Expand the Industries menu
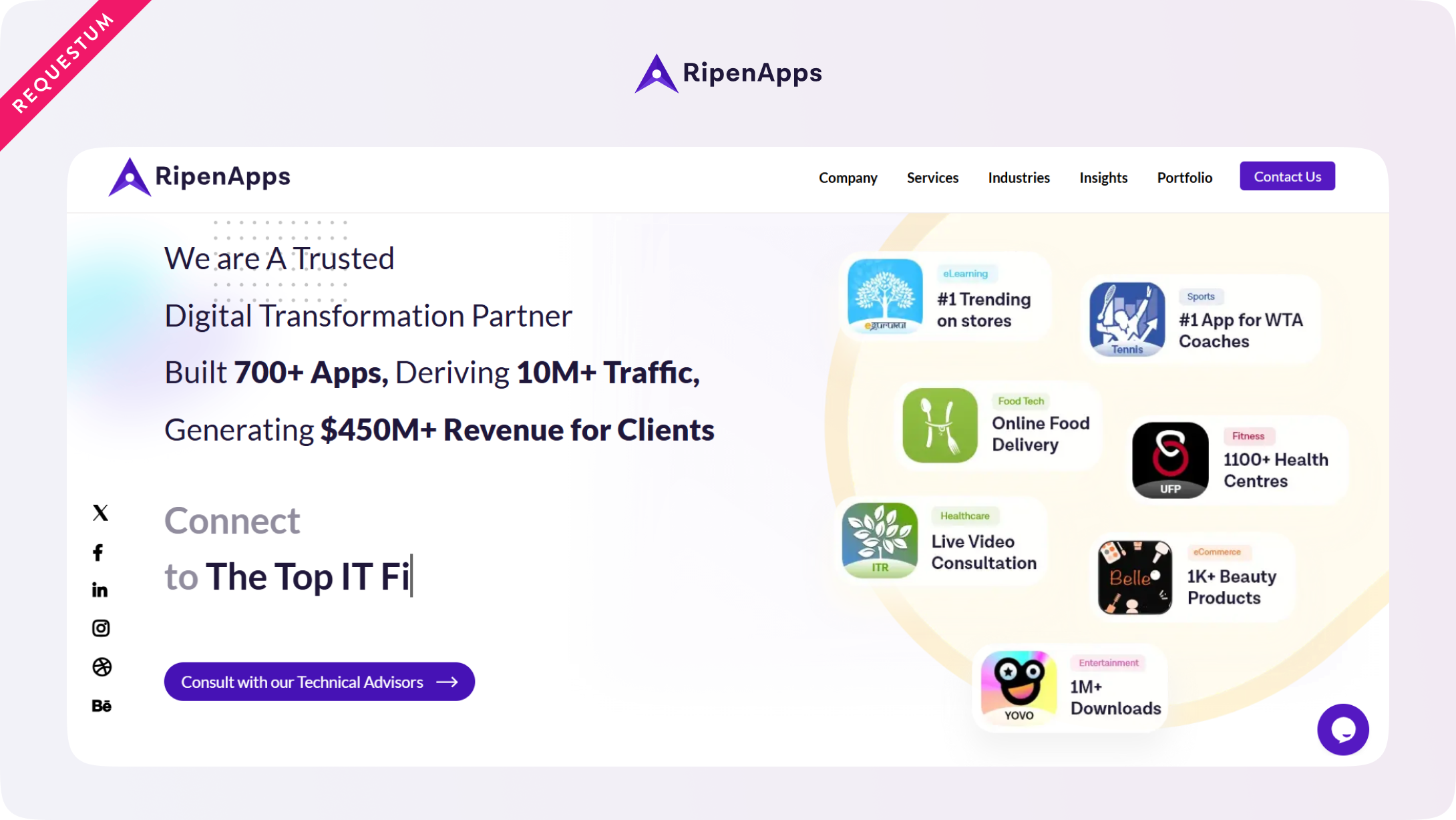 tap(1019, 178)
